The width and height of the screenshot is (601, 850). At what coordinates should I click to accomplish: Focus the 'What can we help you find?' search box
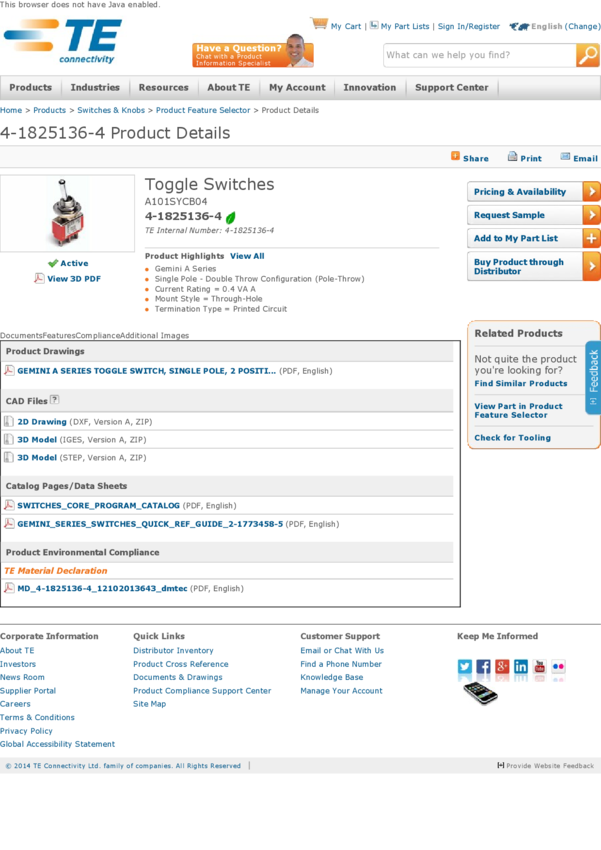[x=478, y=55]
